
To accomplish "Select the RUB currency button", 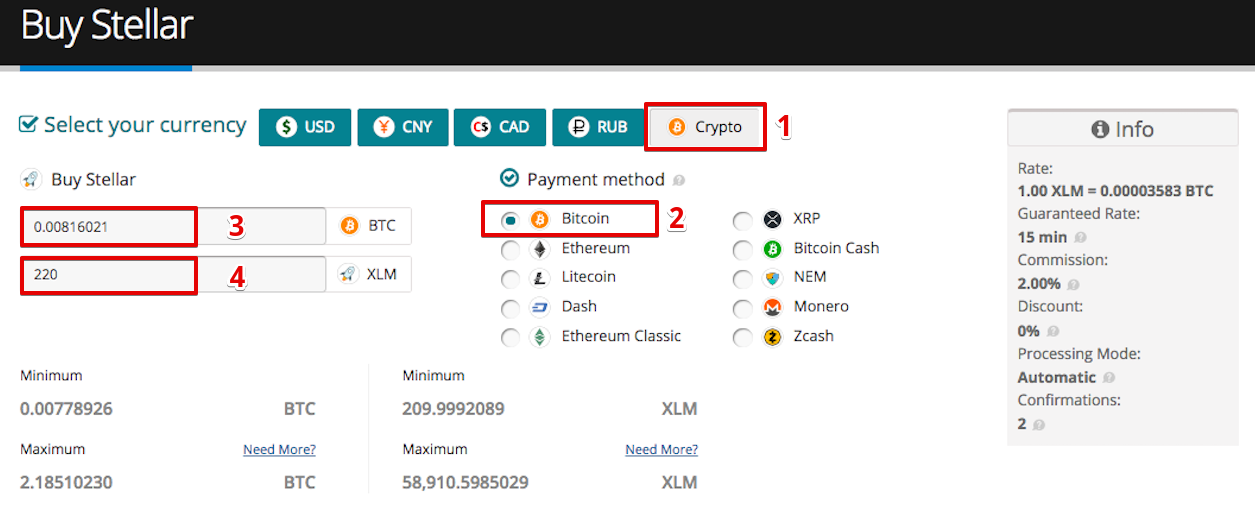I will coord(597,127).
